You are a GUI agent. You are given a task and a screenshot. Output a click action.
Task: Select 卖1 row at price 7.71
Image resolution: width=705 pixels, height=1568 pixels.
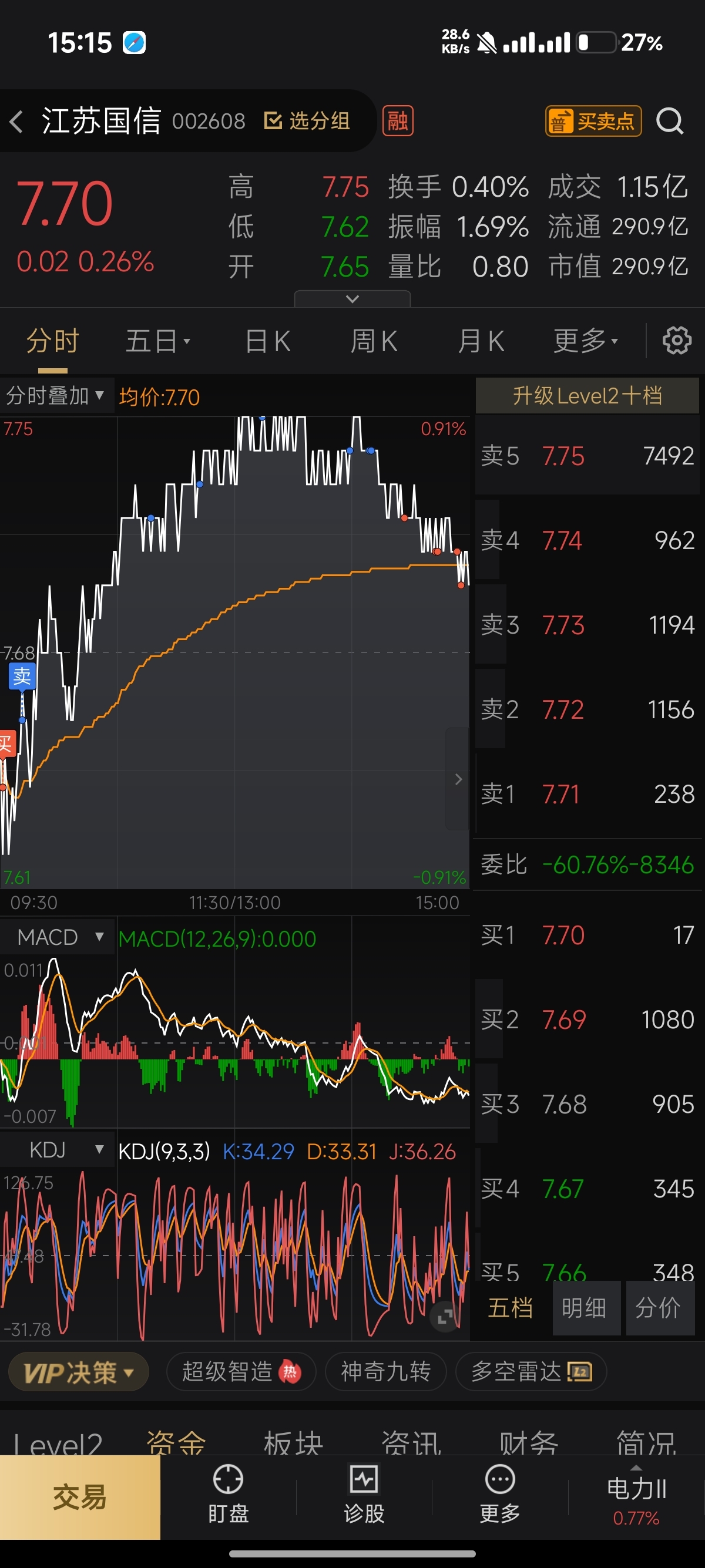coord(587,794)
